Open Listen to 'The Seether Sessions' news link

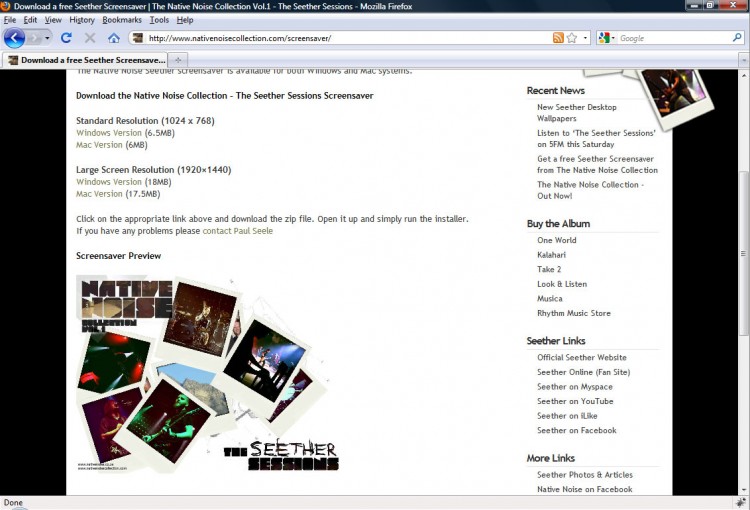[x=596, y=139]
